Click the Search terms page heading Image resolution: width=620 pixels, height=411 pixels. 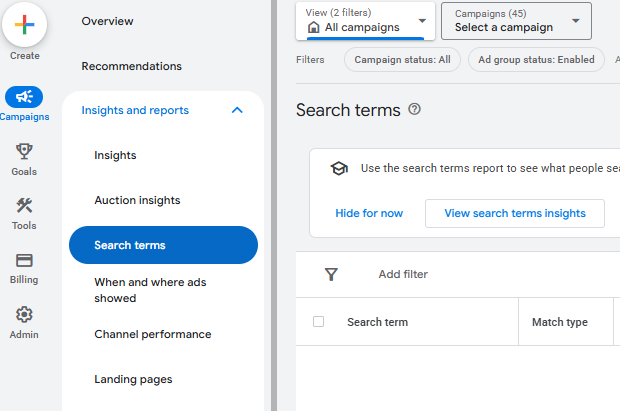coord(348,110)
